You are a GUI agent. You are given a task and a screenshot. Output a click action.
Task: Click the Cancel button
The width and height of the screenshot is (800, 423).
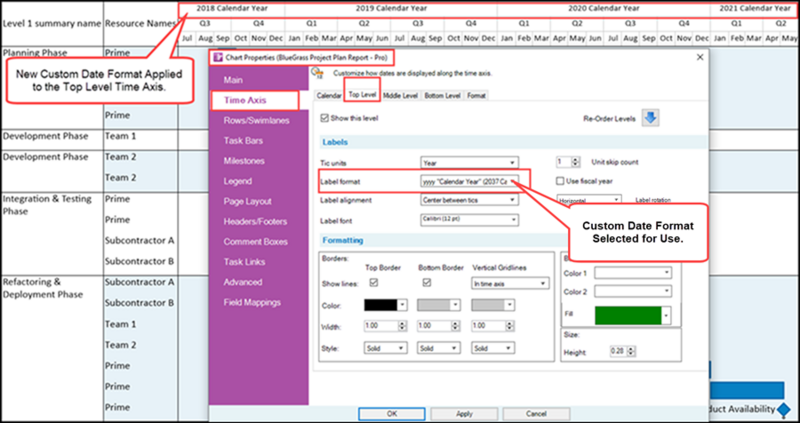[536, 414]
